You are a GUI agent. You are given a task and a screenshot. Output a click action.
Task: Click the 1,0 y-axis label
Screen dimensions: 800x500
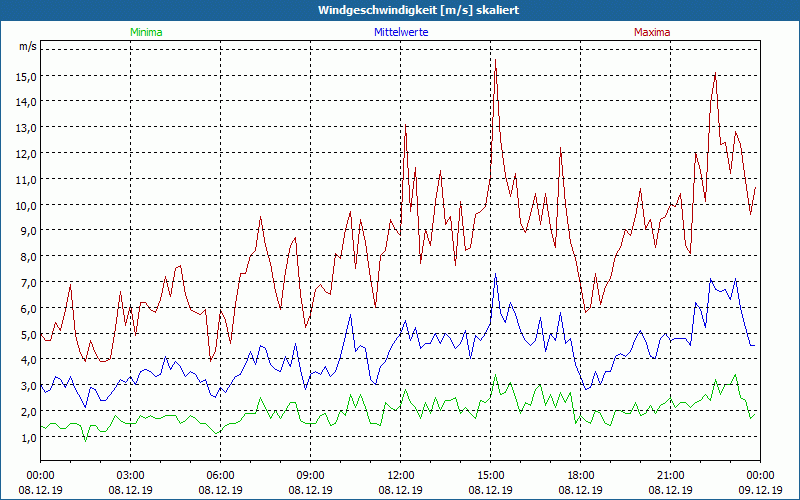[x=28, y=437]
